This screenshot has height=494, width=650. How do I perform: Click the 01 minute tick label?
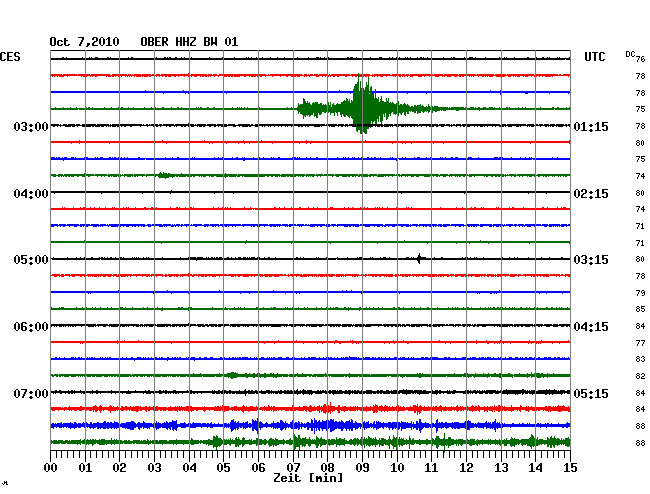pos(85,467)
